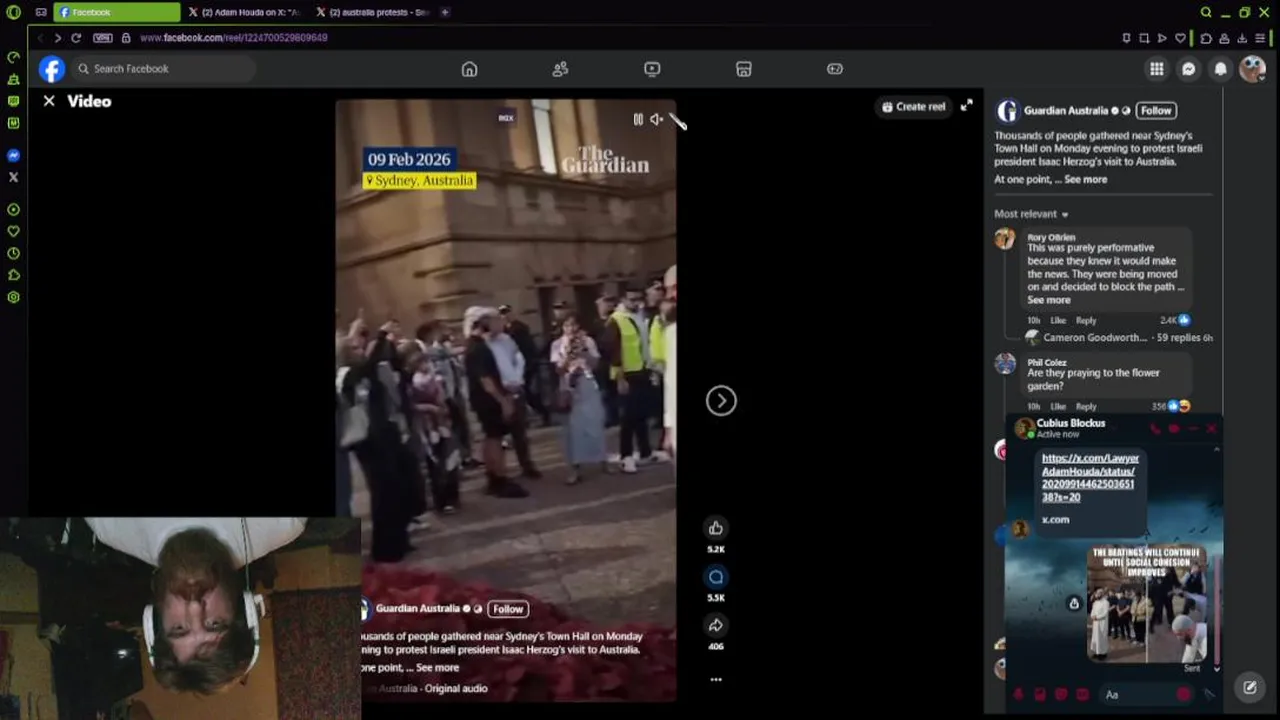
Task: Like Rory O'Brien's comment
Action: 1058,321
